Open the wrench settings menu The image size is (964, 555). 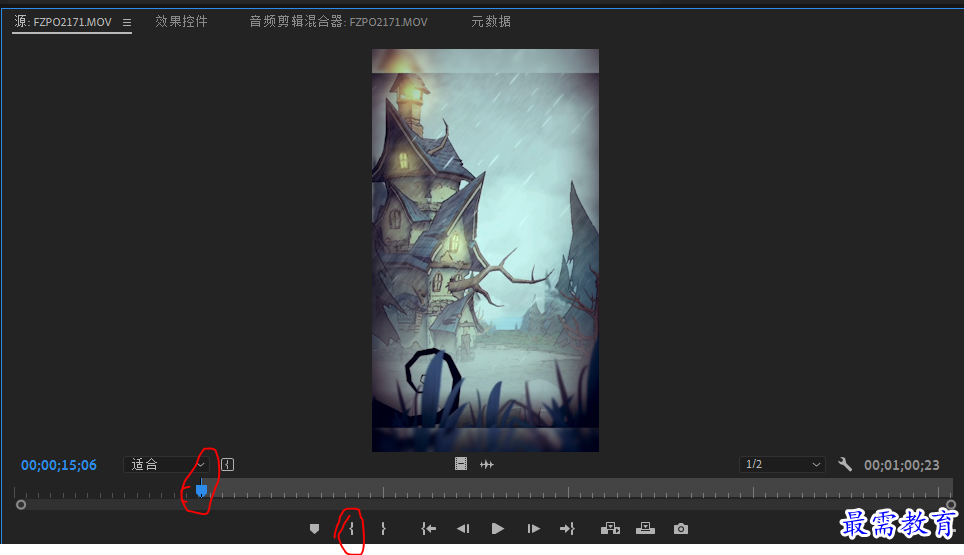coord(845,464)
